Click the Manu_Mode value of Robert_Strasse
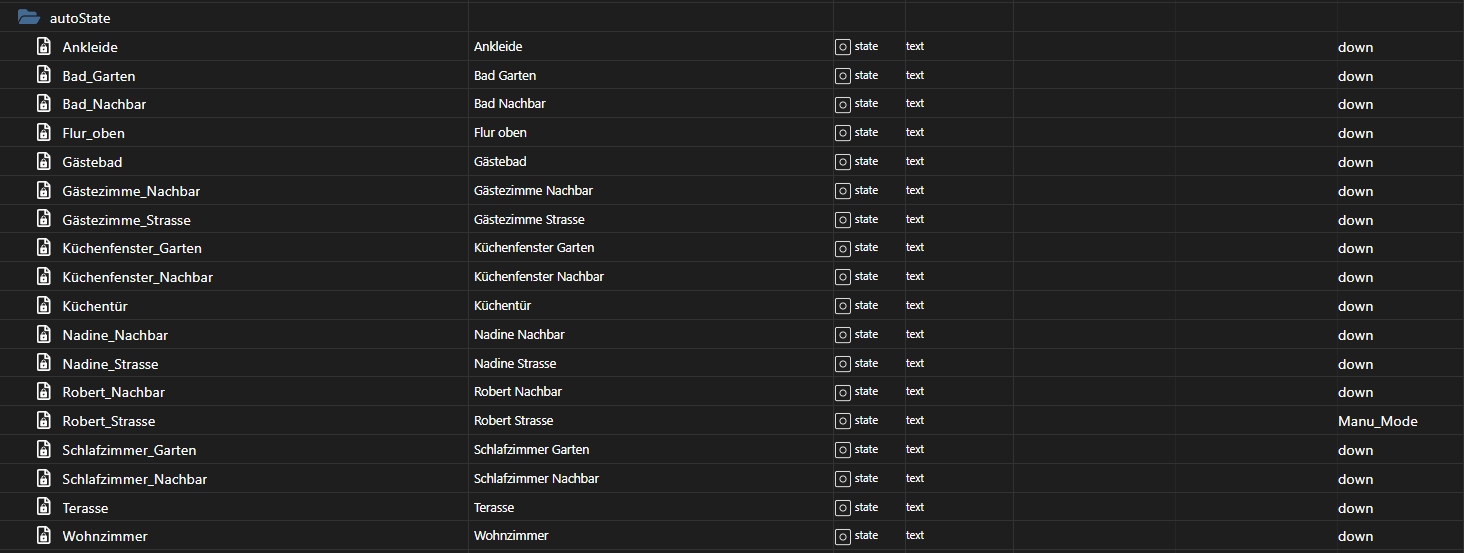The image size is (1464, 553). 1377,421
